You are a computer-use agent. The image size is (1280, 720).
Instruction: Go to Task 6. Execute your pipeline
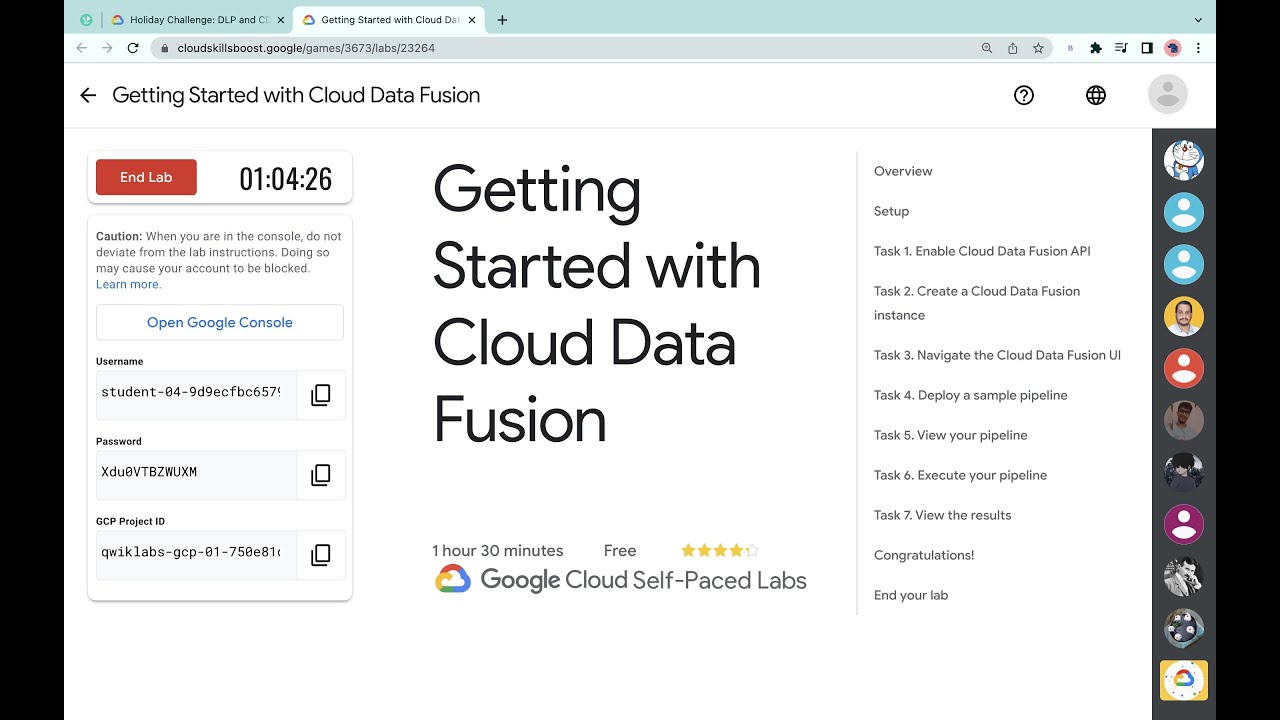coord(960,475)
